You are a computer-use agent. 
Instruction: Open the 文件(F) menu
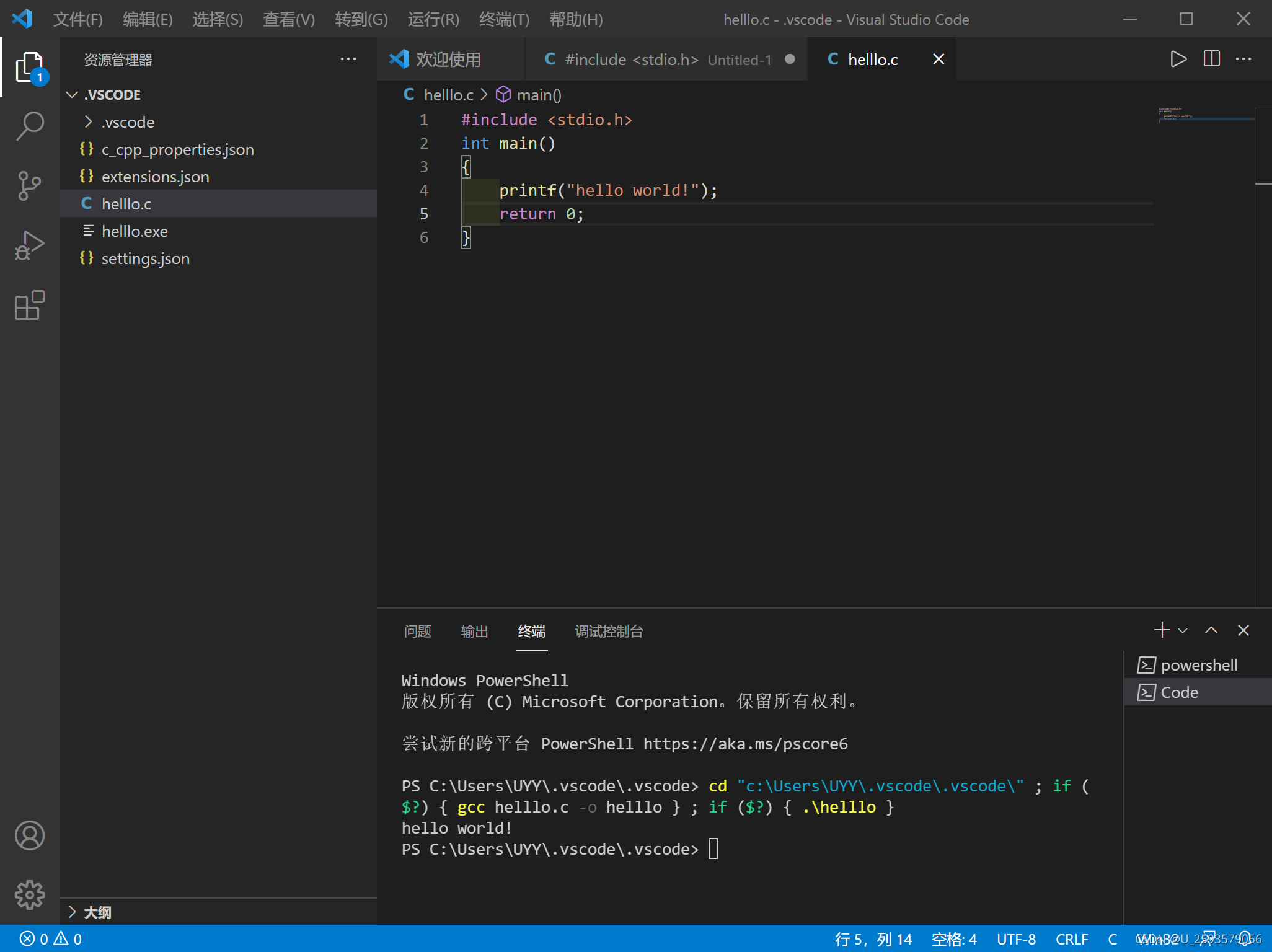pyautogui.click(x=77, y=19)
